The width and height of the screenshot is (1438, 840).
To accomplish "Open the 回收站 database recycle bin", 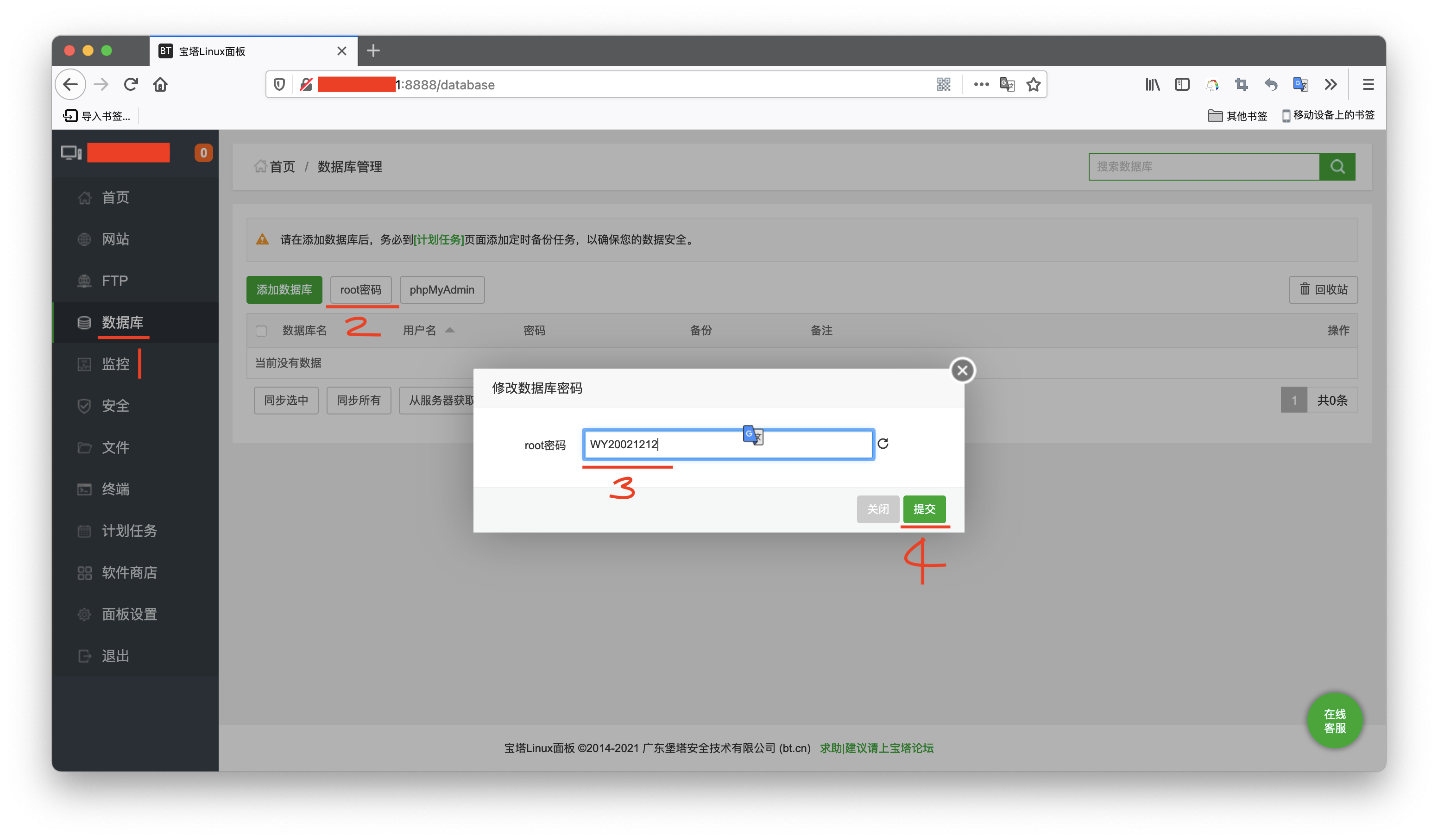I will [x=1323, y=290].
